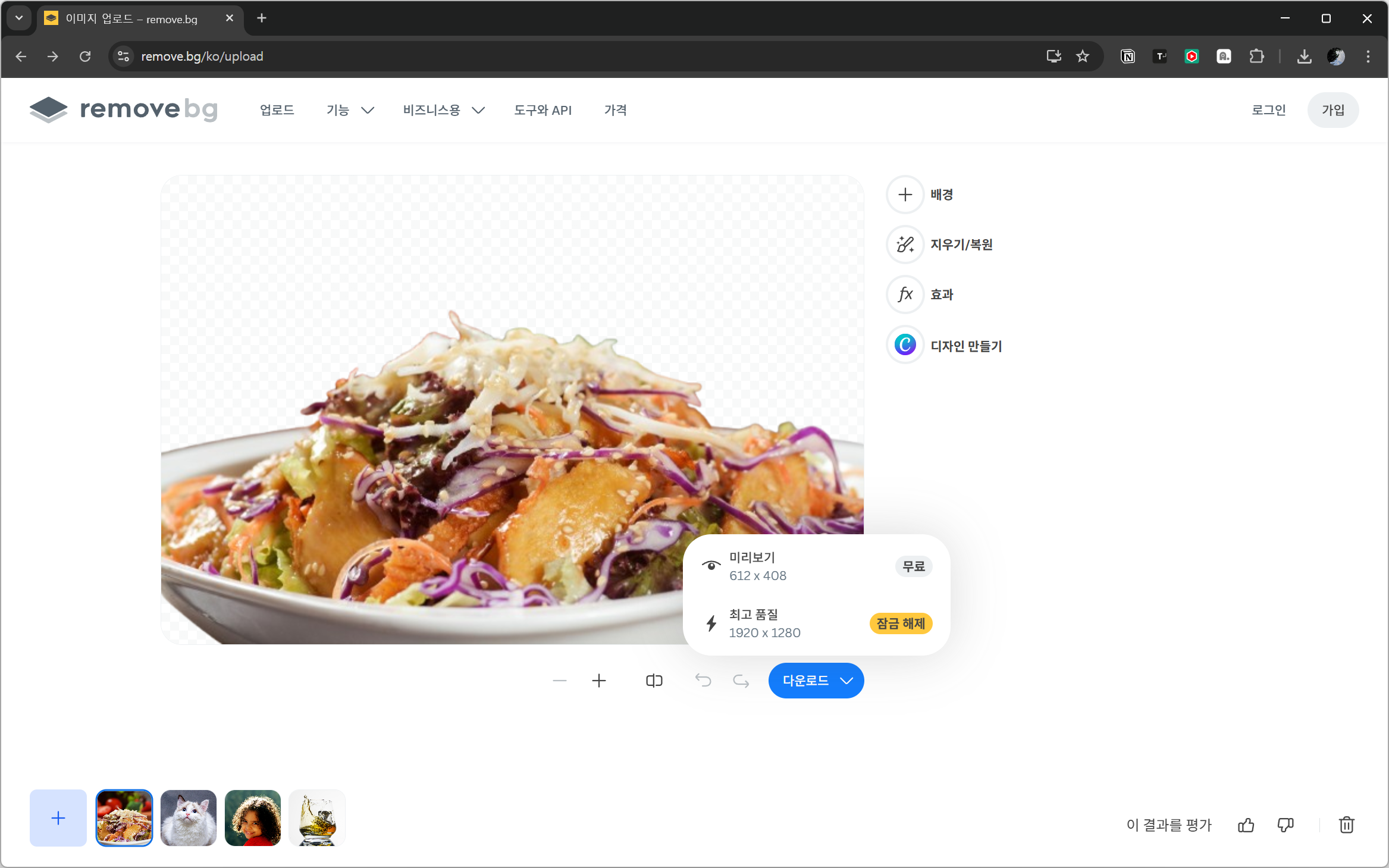
Task: Rate result with thumbs up
Action: click(1246, 825)
